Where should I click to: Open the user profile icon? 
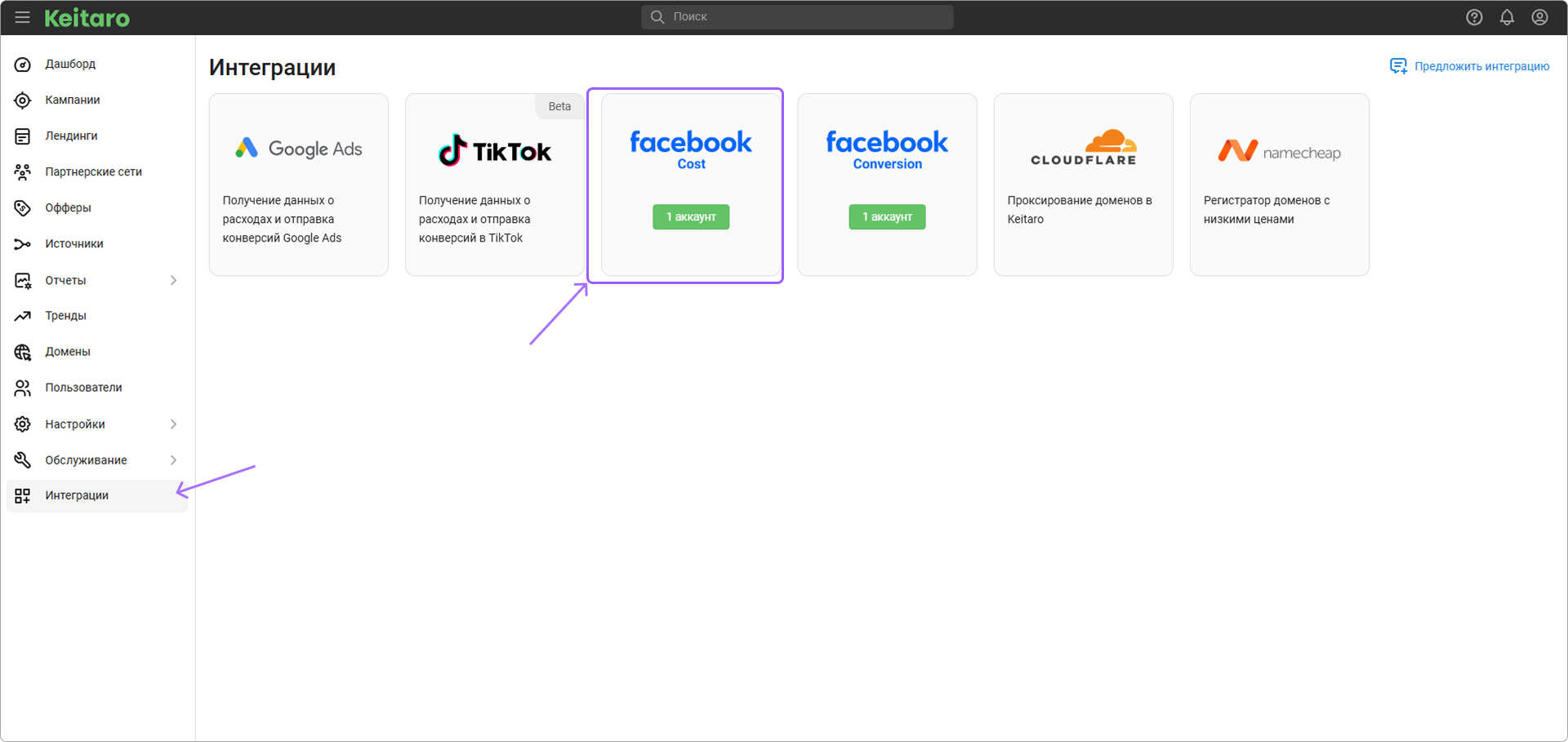coord(1539,17)
